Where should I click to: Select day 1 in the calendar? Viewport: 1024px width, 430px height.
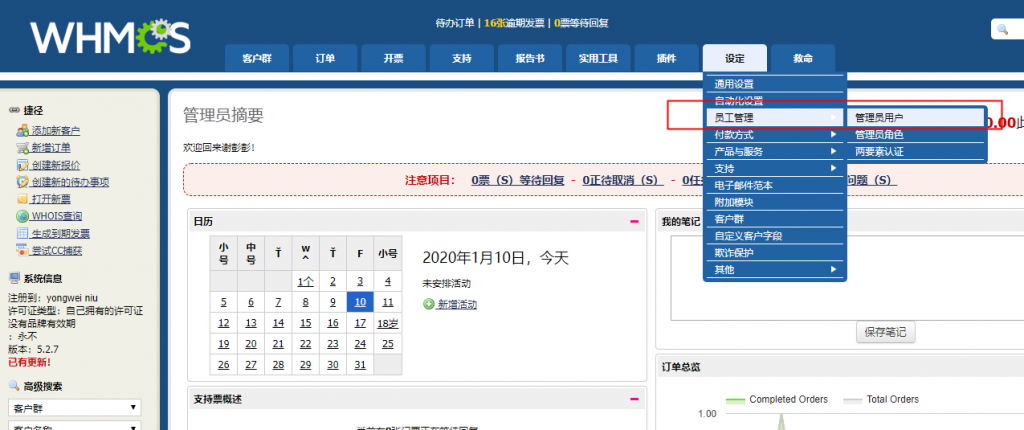tap(306, 282)
